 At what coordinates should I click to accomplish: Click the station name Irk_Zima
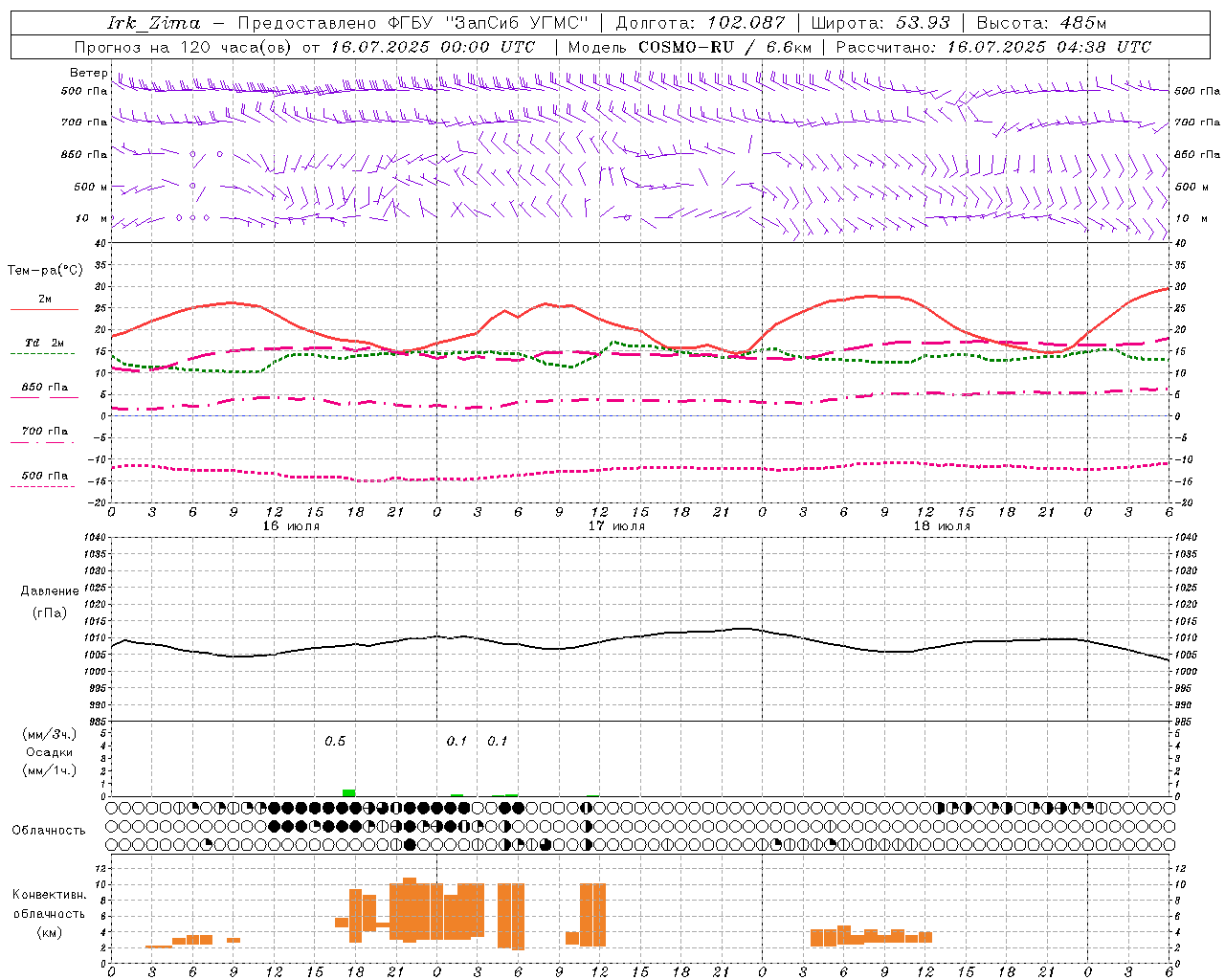(x=154, y=23)
